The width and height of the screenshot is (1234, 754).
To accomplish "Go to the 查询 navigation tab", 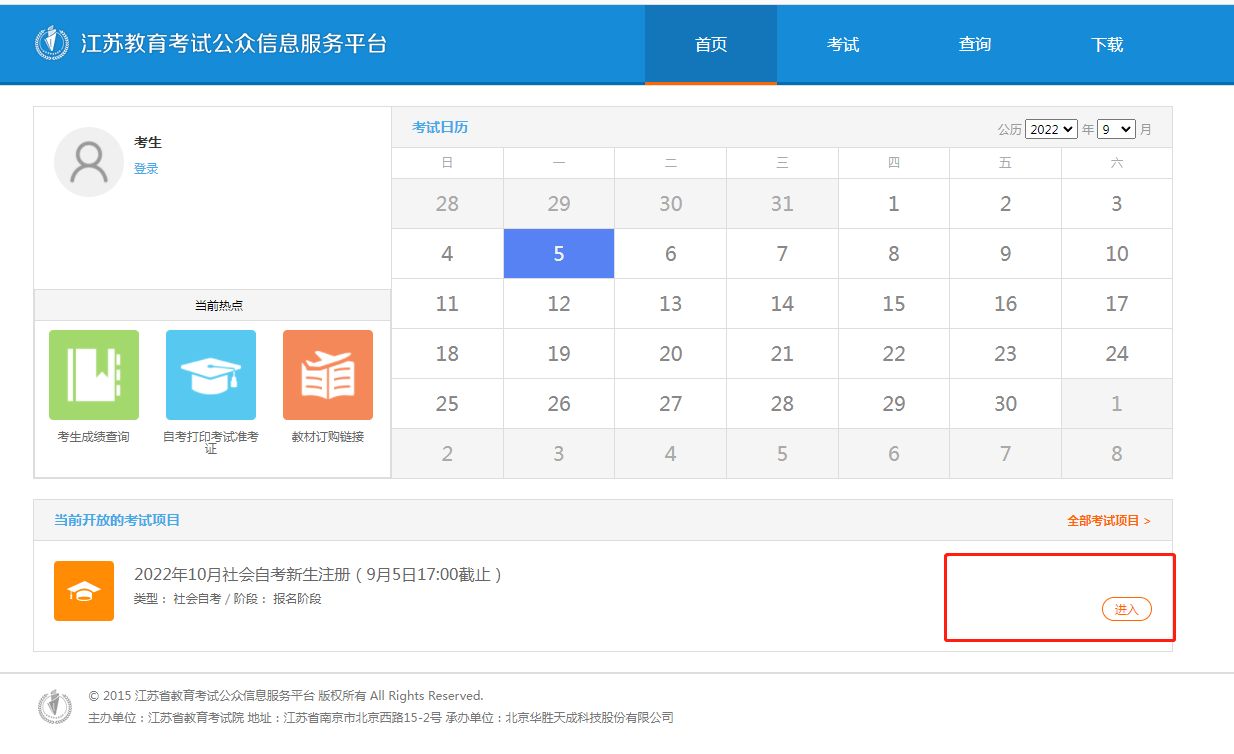I will [x=975, y=44].
